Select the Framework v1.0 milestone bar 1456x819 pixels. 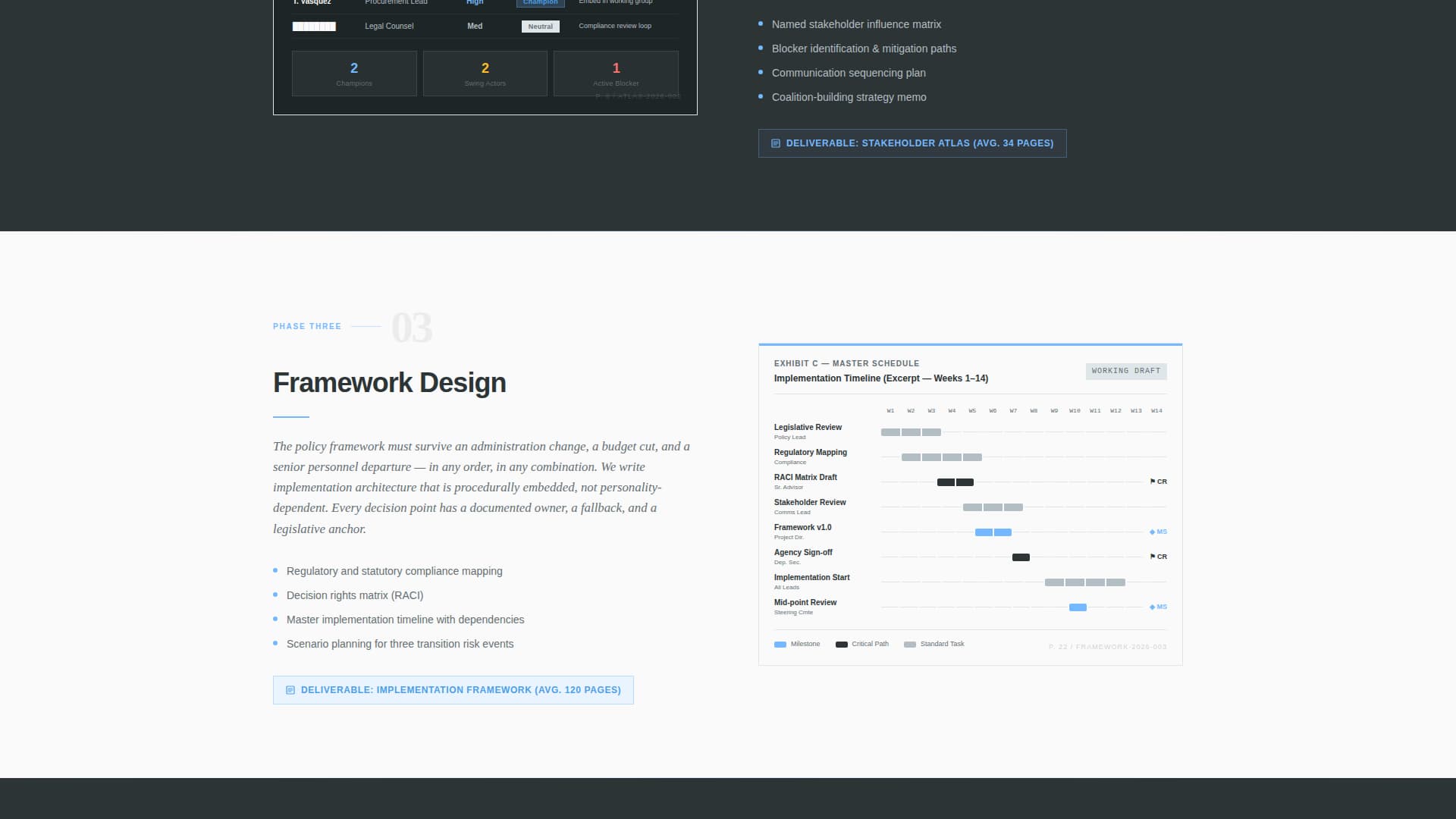tap(993, 532)
